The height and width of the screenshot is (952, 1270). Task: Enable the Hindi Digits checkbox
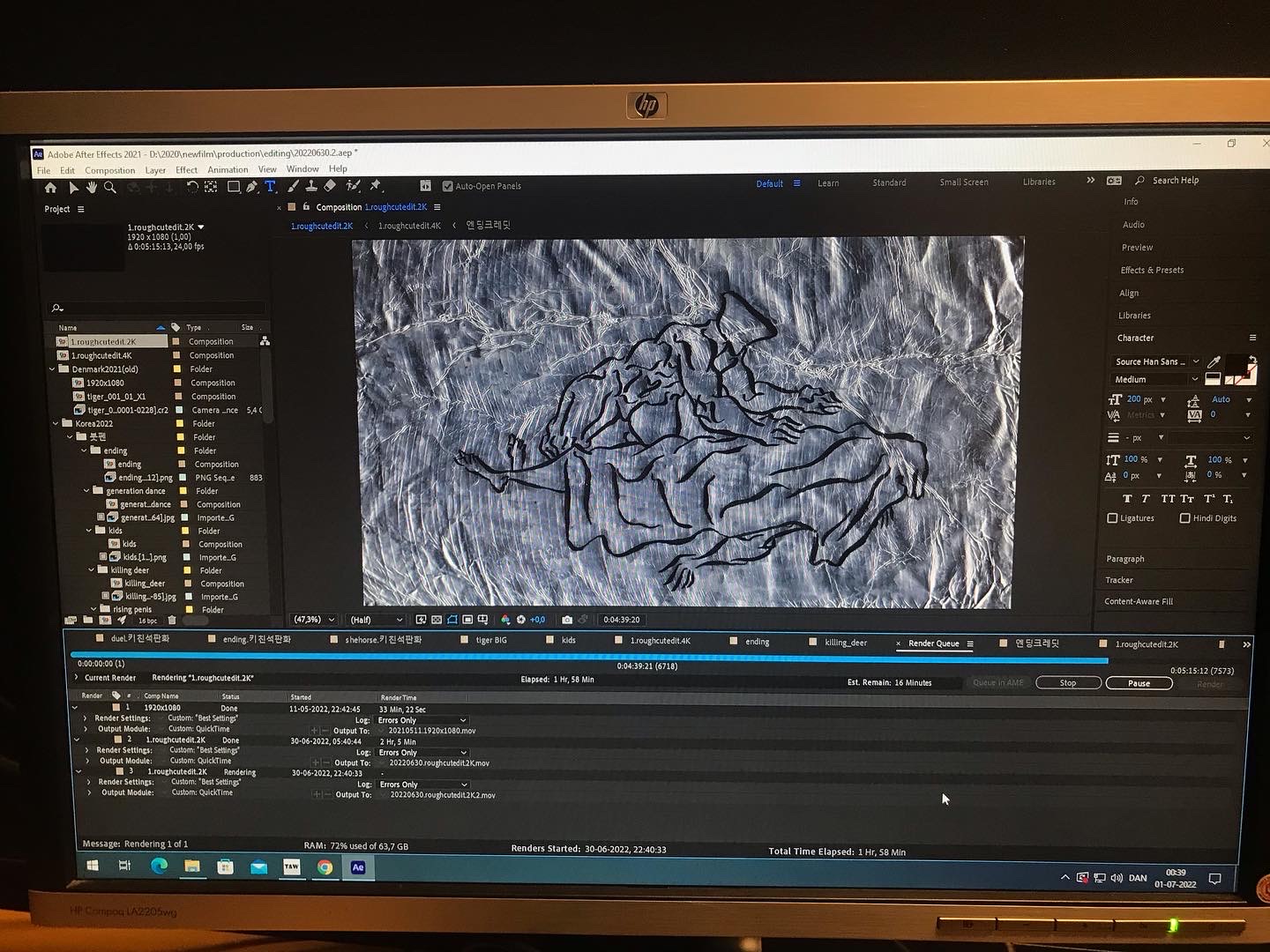[x=1184, y=518]
